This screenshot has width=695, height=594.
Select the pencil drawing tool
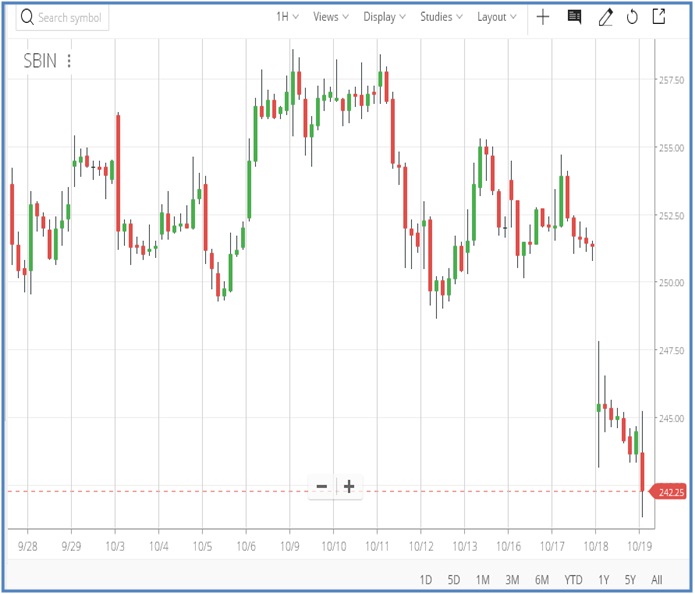pyautogui.click(x=605, y=17)
